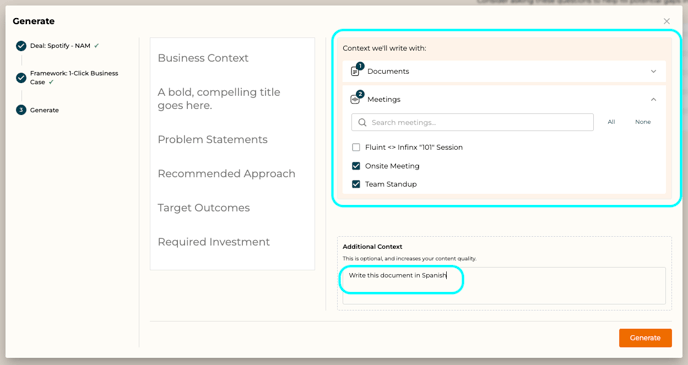The image size is (688, 365).
Task: Click the Meetings section label
Action: point(384,100)
